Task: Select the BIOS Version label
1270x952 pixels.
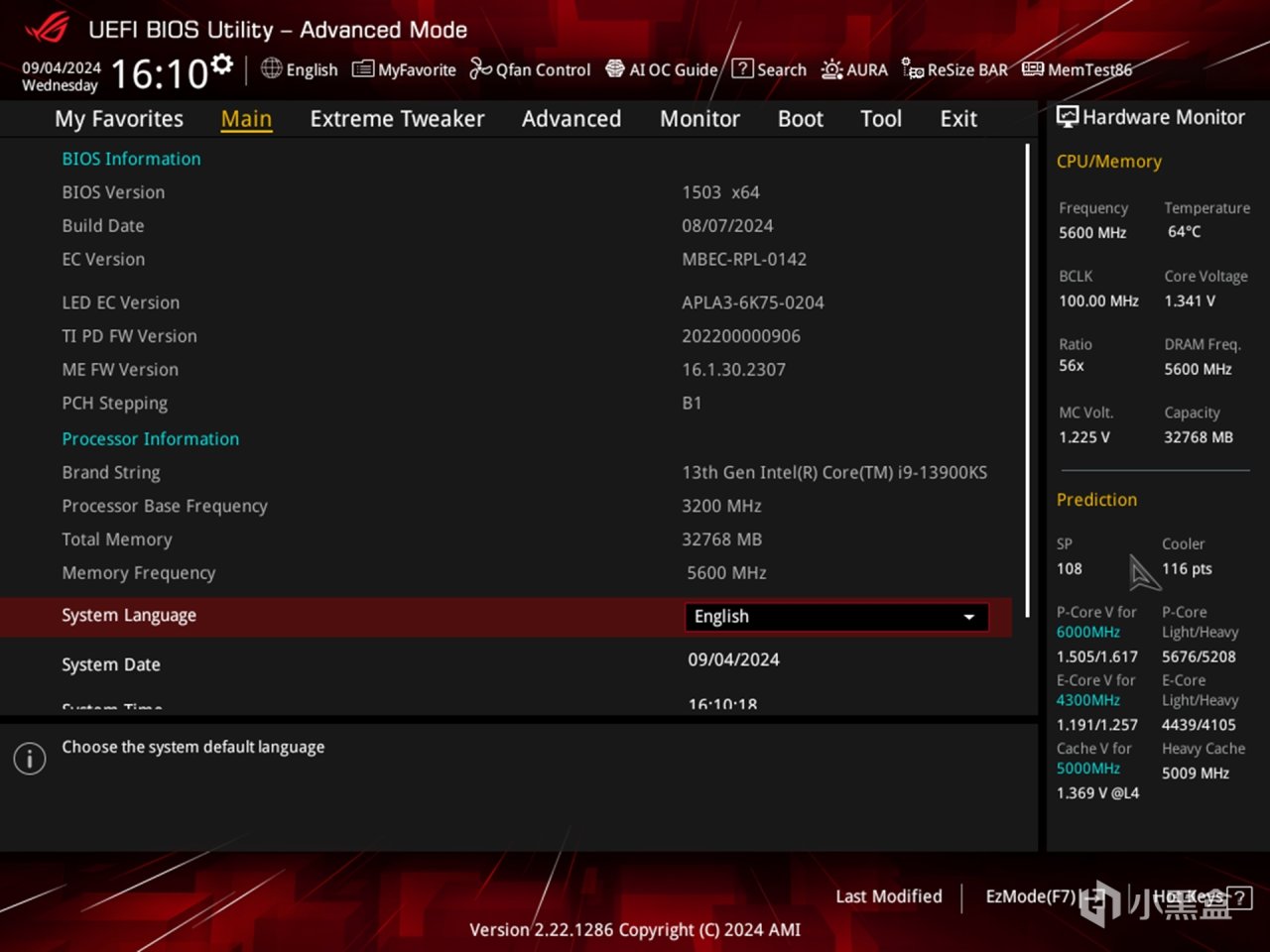Action: tap(113, 192)
